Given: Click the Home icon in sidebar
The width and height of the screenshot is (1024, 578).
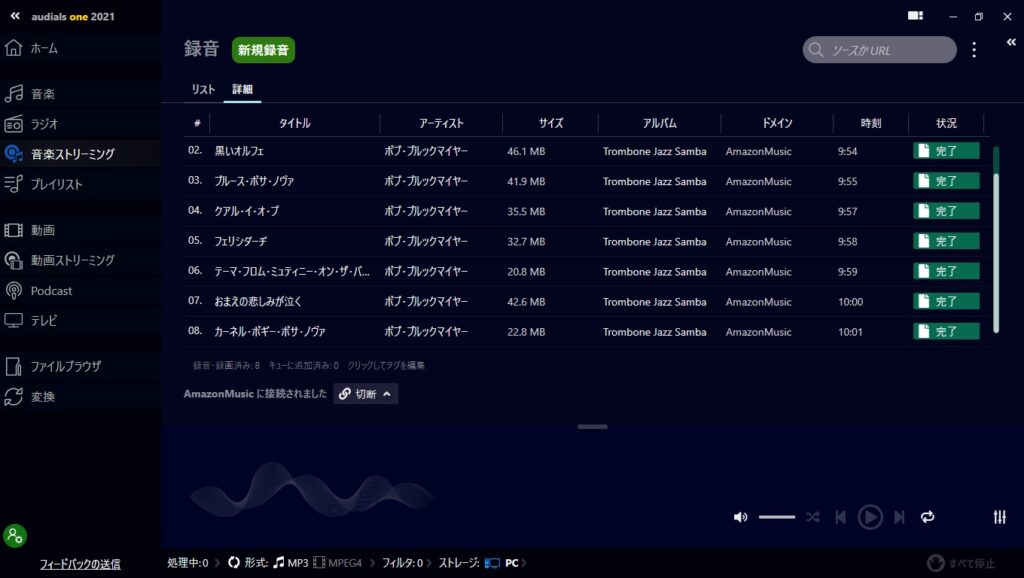Looking at the screenshot, I should pyautogui.click(x=14, y=48).
